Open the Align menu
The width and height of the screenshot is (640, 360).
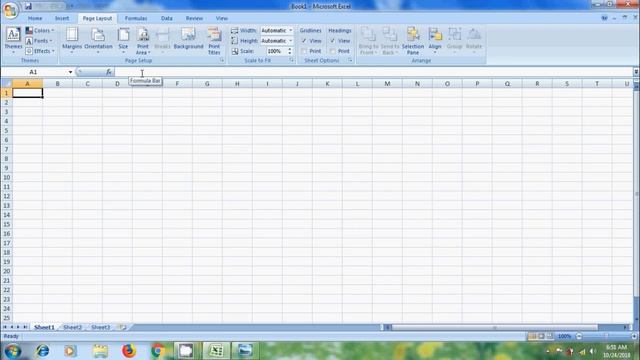coord(435,41)
